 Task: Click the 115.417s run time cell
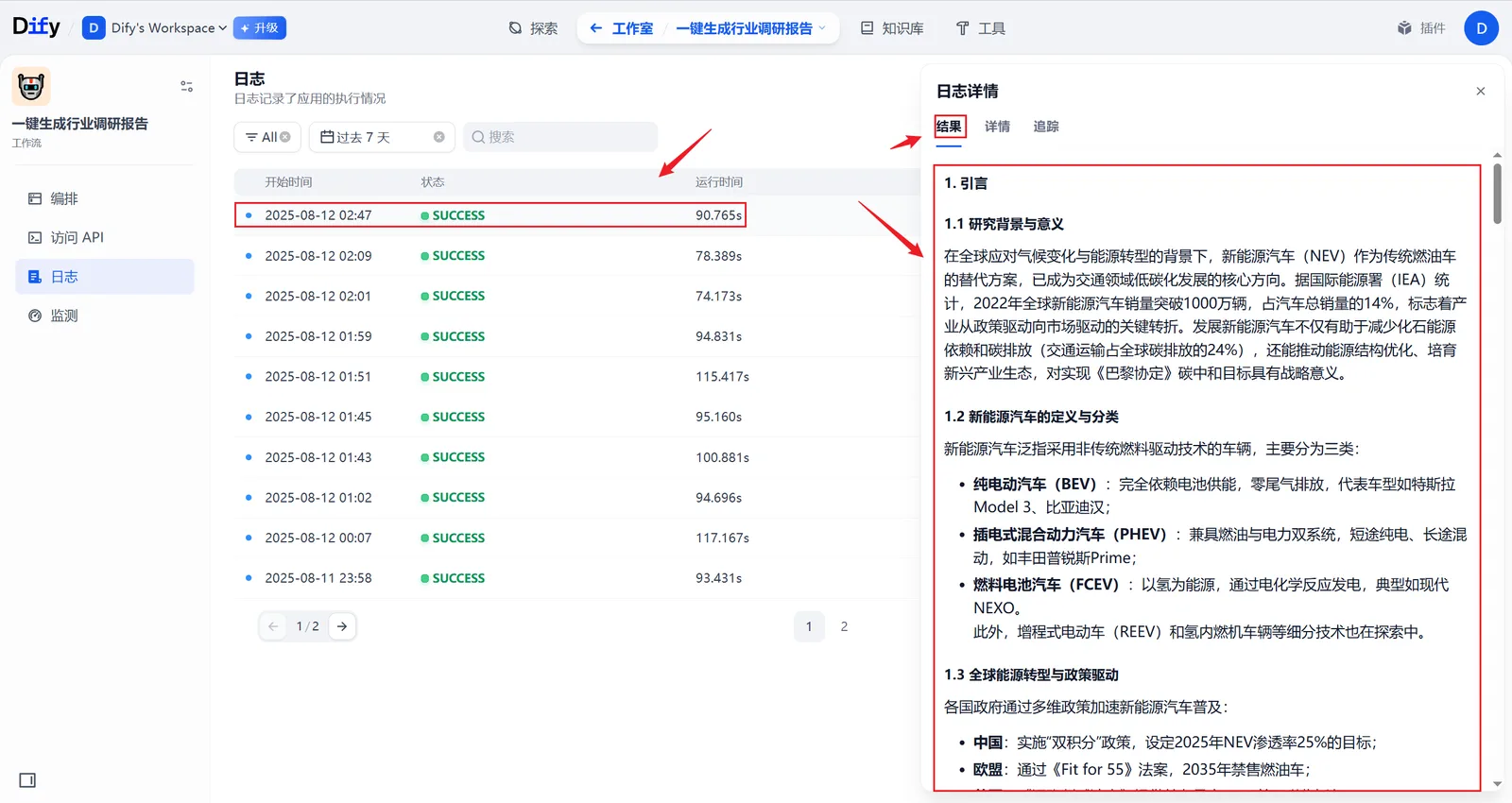(x=722, y=376)
